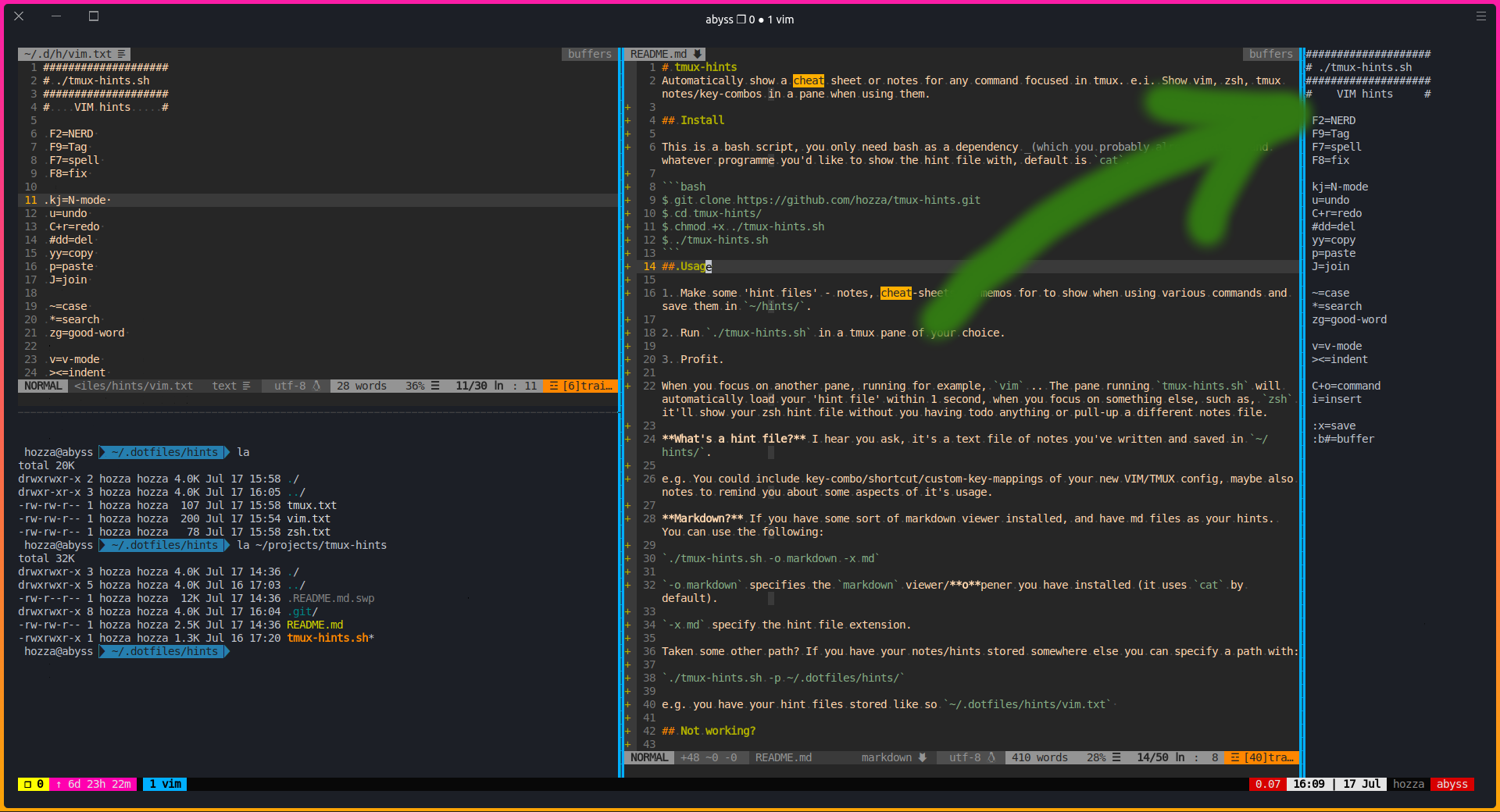Maximize the terminal window

coord(94,16)
